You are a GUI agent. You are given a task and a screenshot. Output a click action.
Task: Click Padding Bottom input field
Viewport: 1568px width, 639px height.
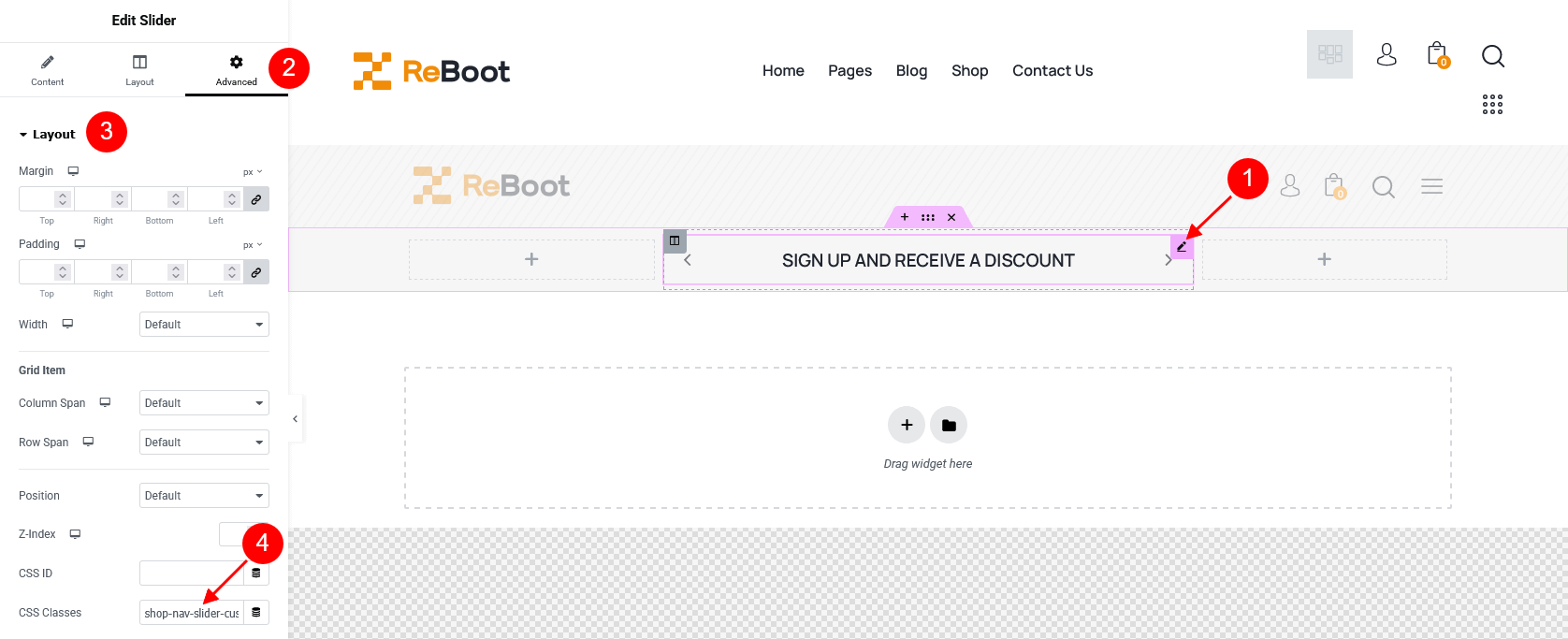click(x=159, y=271)
